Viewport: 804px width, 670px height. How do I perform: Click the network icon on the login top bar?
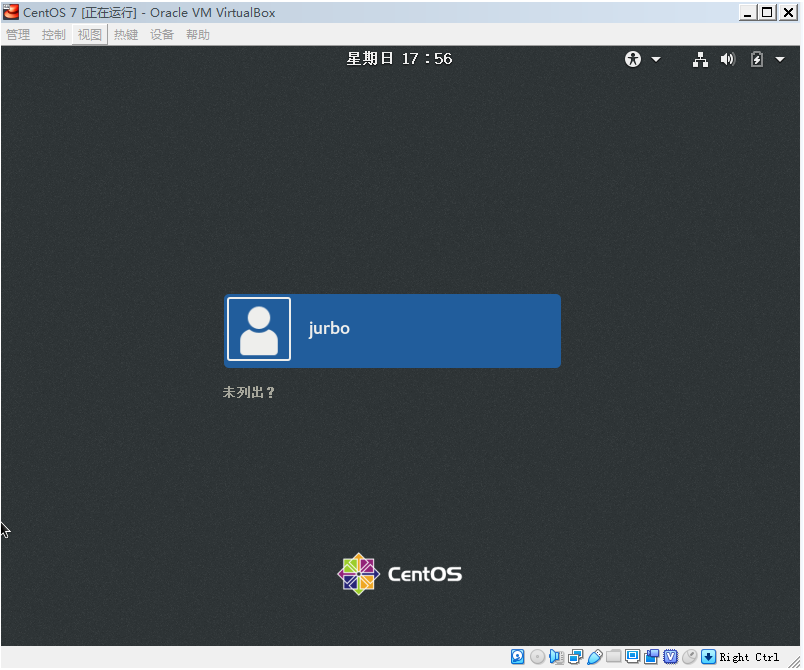pos(700,59)
